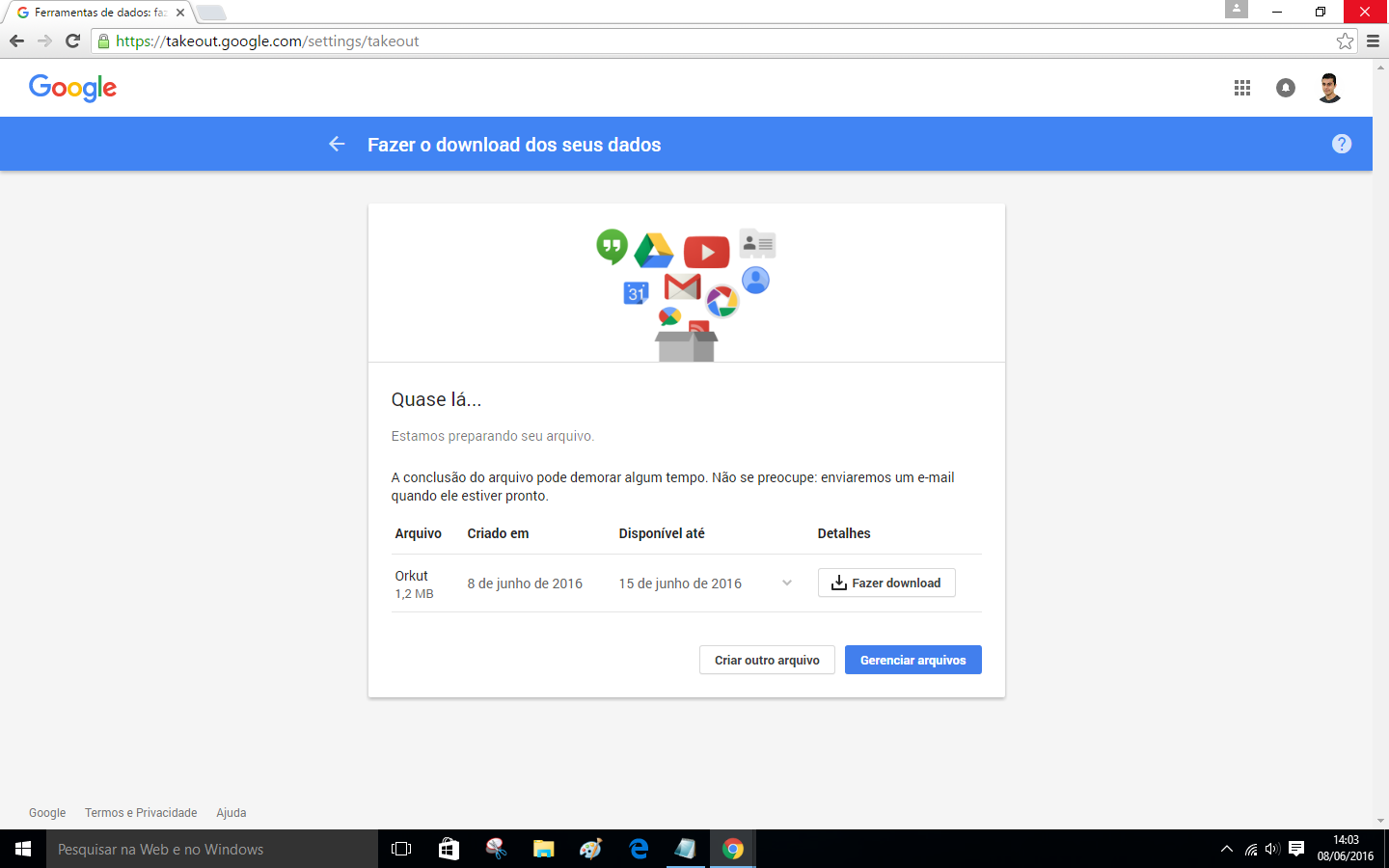Click the date 8 de junho de 2016
Viewport: 1389px width, 868px height.
[x=525, y=583]
